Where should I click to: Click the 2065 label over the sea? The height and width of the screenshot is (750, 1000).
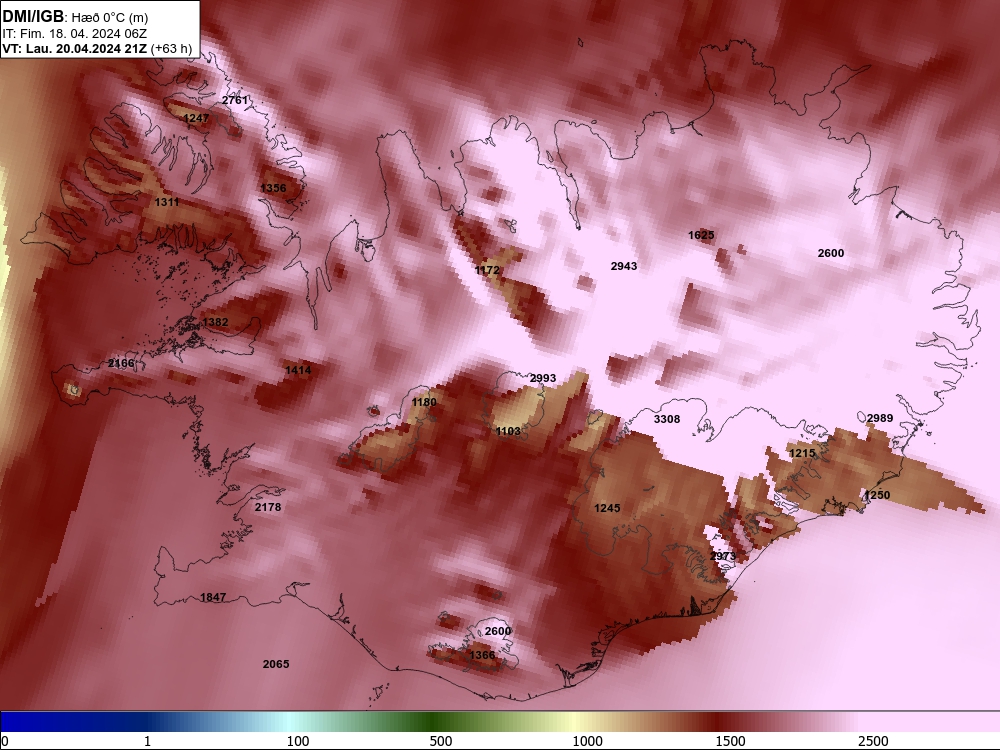[x=276, y=664]
